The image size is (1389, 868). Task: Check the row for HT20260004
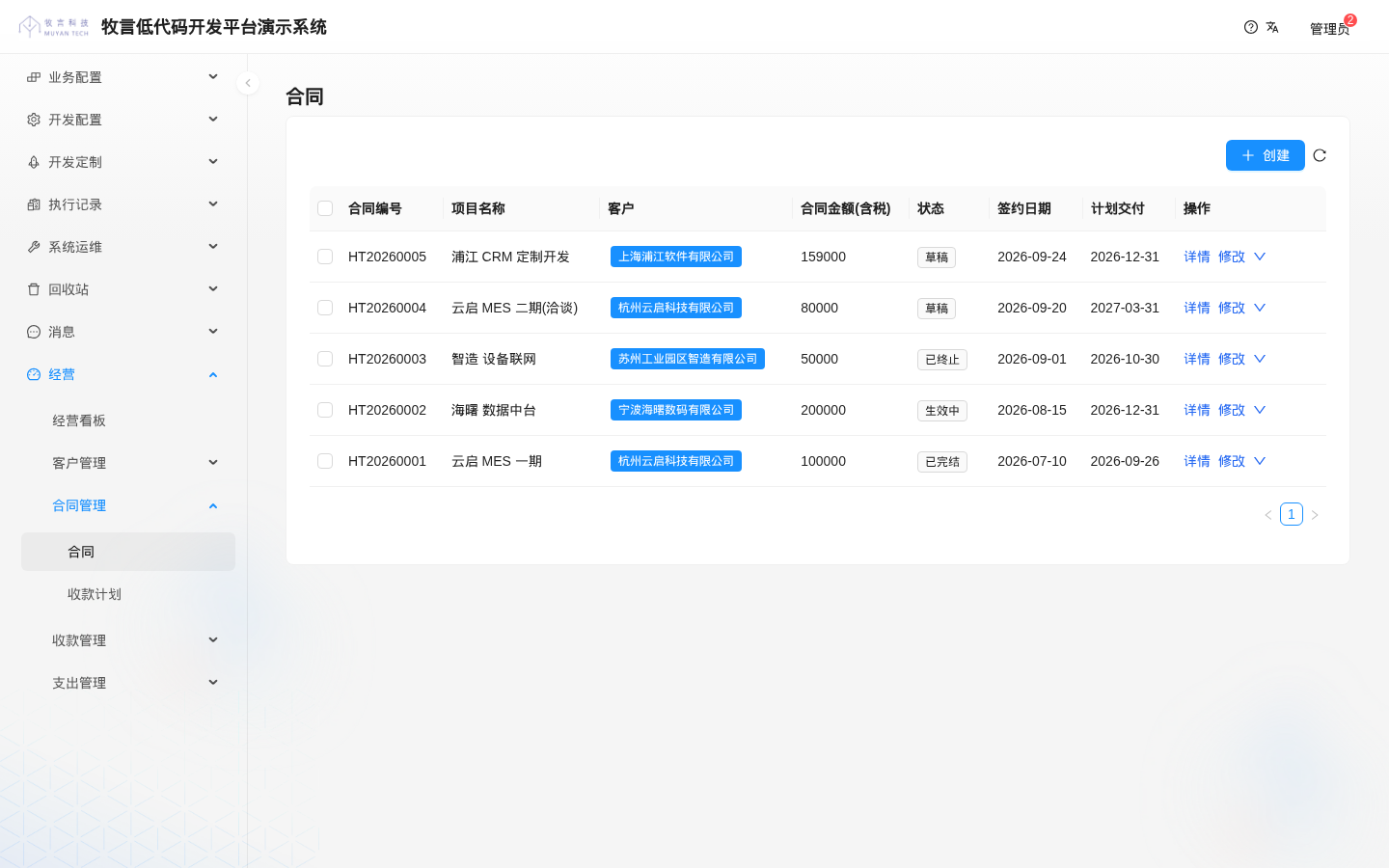click(x=325, y=308)
